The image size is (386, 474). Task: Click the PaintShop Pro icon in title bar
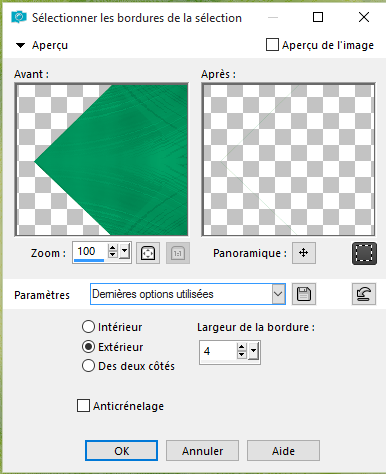pos(19,17)
